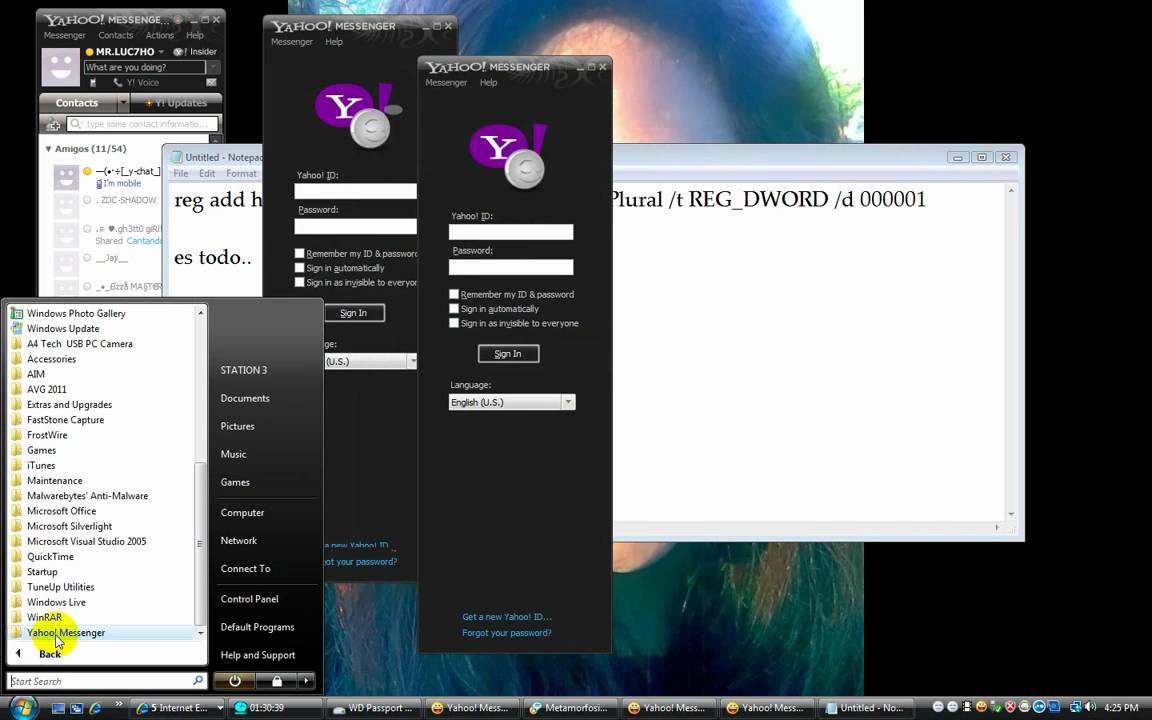Click the Y! Voice phone icon

[118, 83]
